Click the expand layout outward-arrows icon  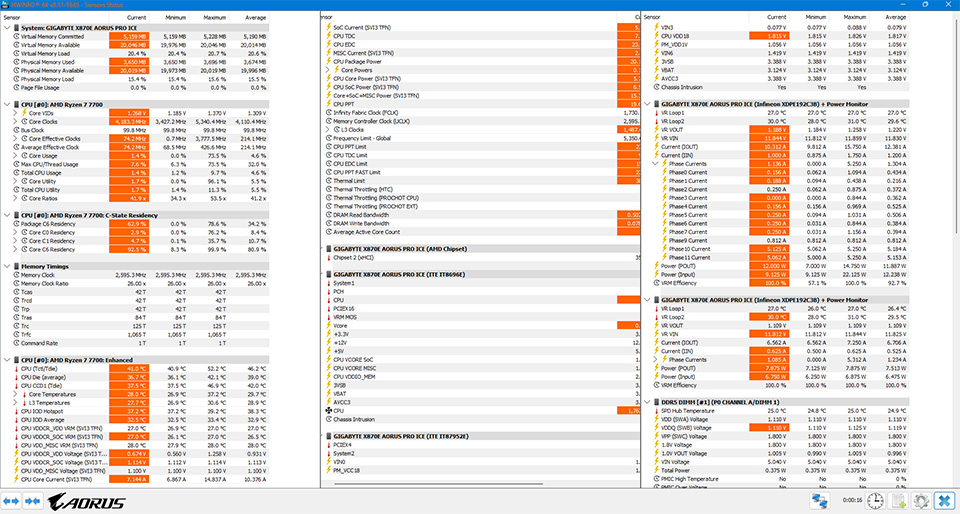point(12,500)
